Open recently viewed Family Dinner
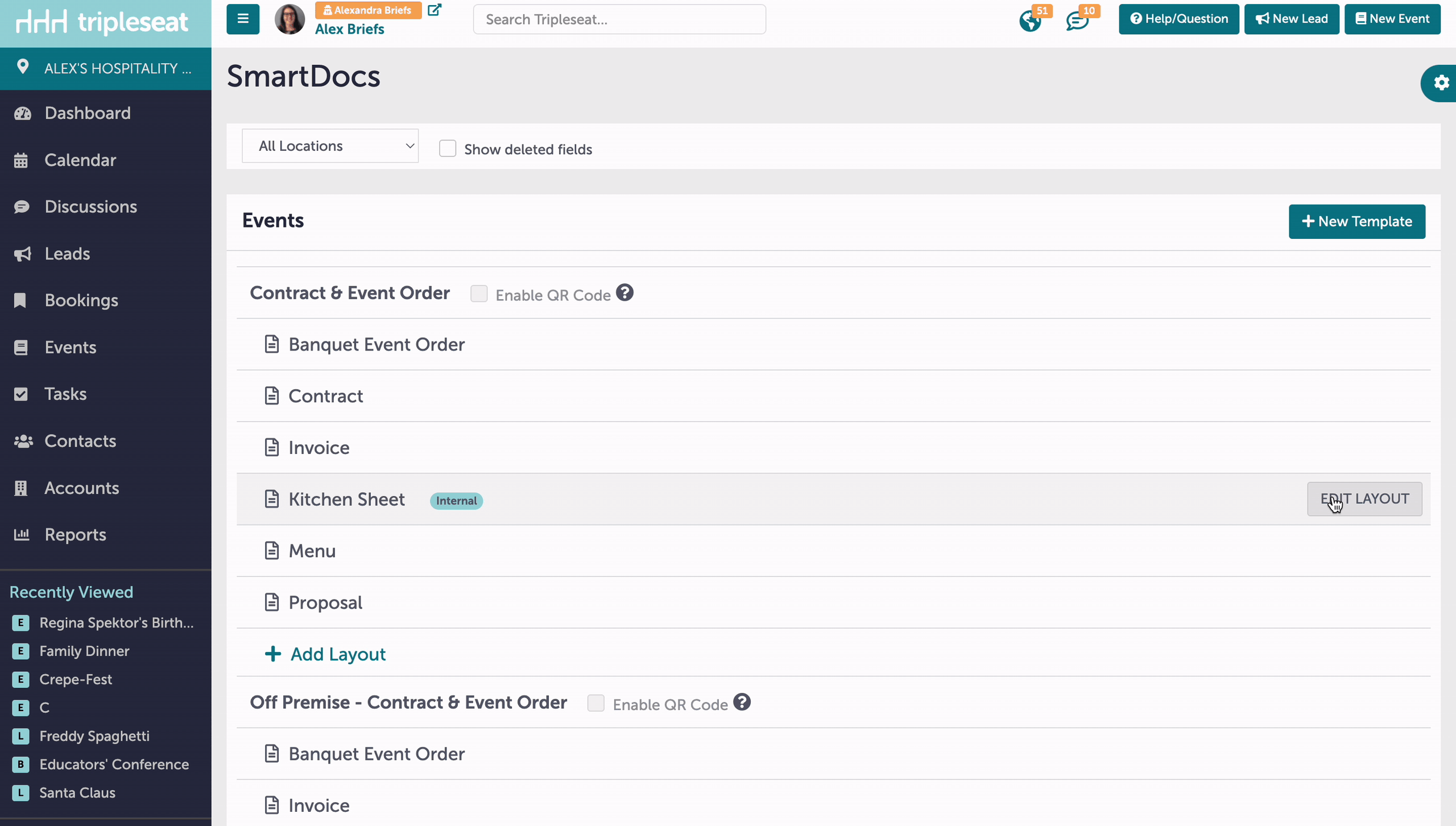Viewport: 1456px width, 826px height. [x=84, y=651]
